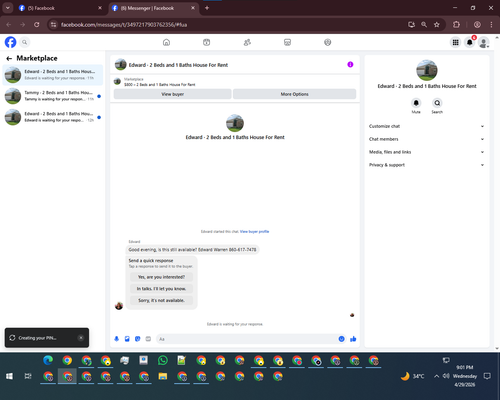Open the emoji picker in message field
Viewport: 500px width, 400px height.
(x=341, y=339)
